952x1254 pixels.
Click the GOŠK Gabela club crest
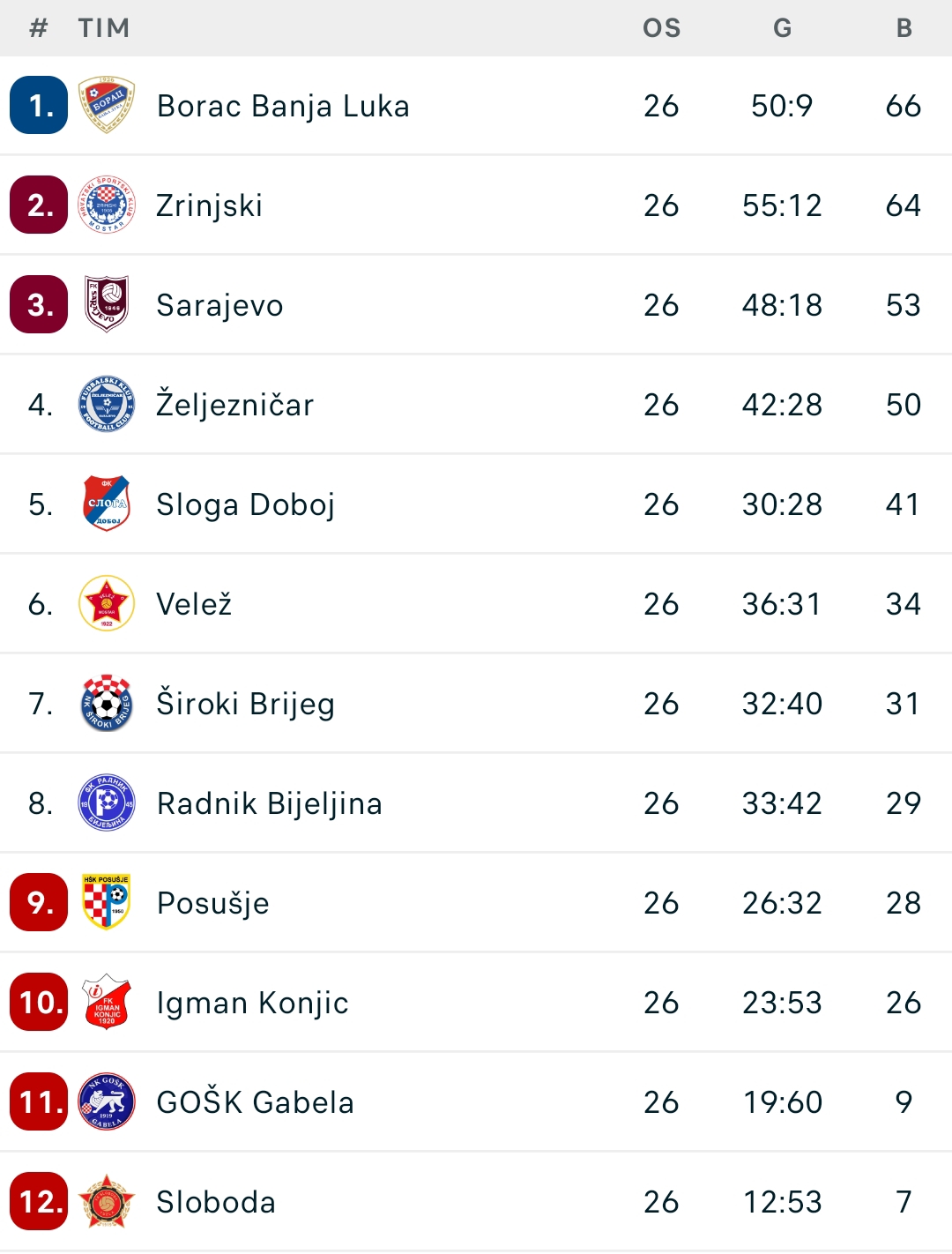[x=107, y=1101]
